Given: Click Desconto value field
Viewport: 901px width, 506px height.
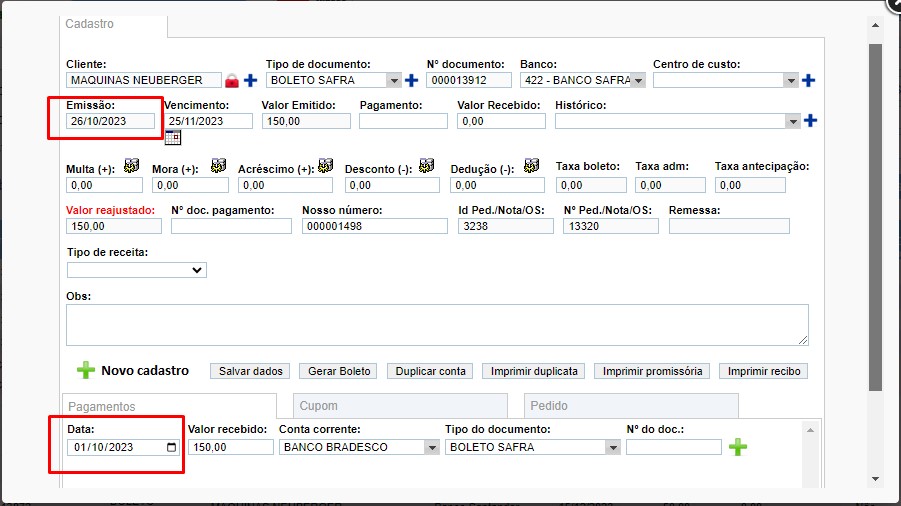Looking at the screenshot, I should [392, 185].
